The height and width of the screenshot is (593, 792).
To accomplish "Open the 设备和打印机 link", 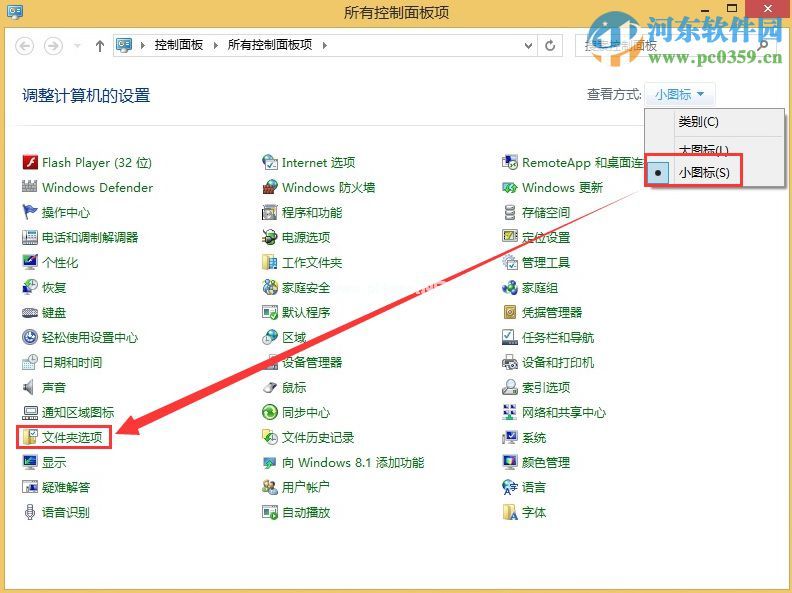I will [x=558, y=362].
